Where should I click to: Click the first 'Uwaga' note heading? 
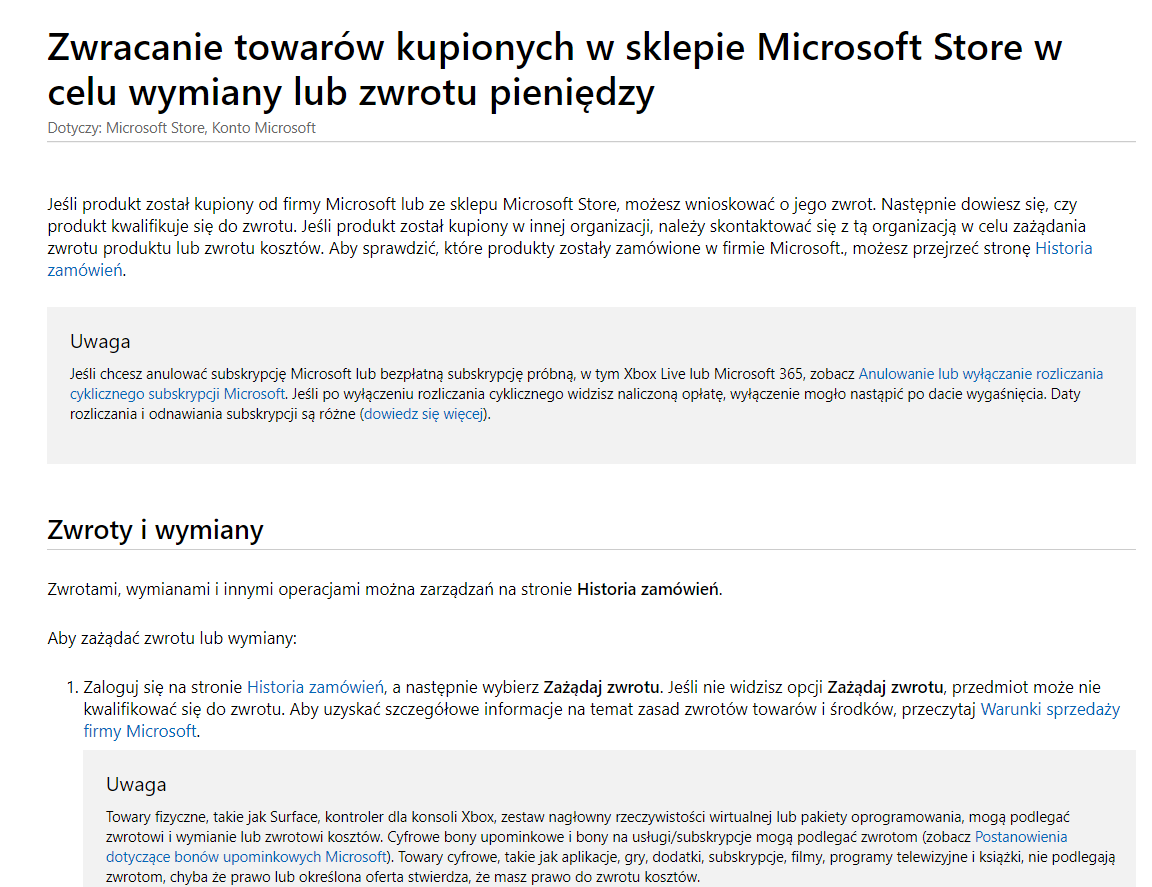tap(100, 342)
